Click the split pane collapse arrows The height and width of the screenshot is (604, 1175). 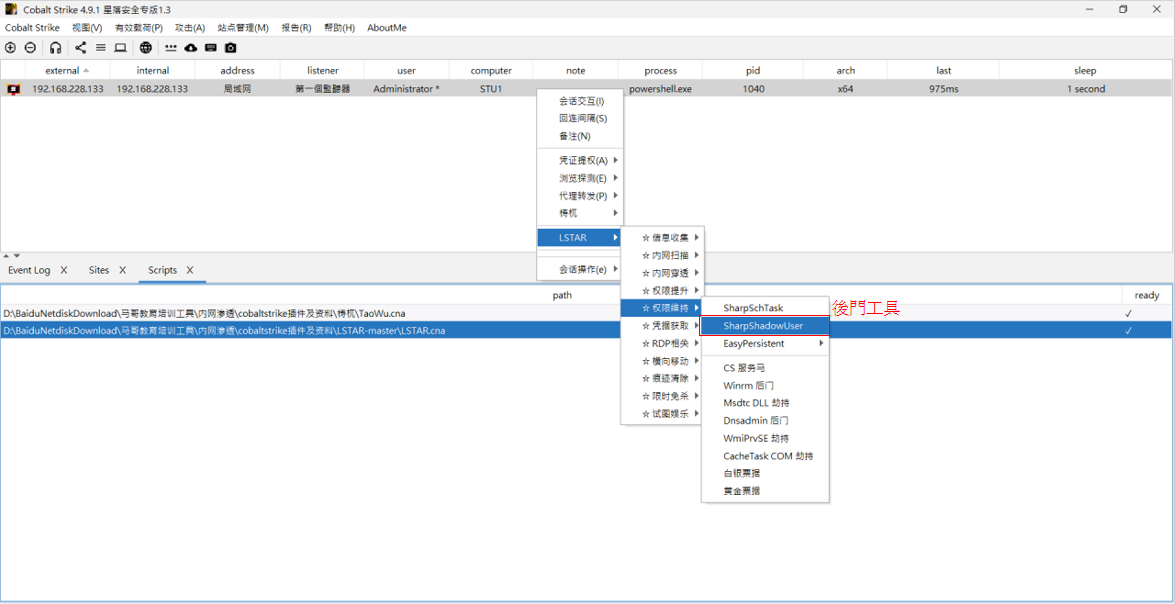click(12, 256)
